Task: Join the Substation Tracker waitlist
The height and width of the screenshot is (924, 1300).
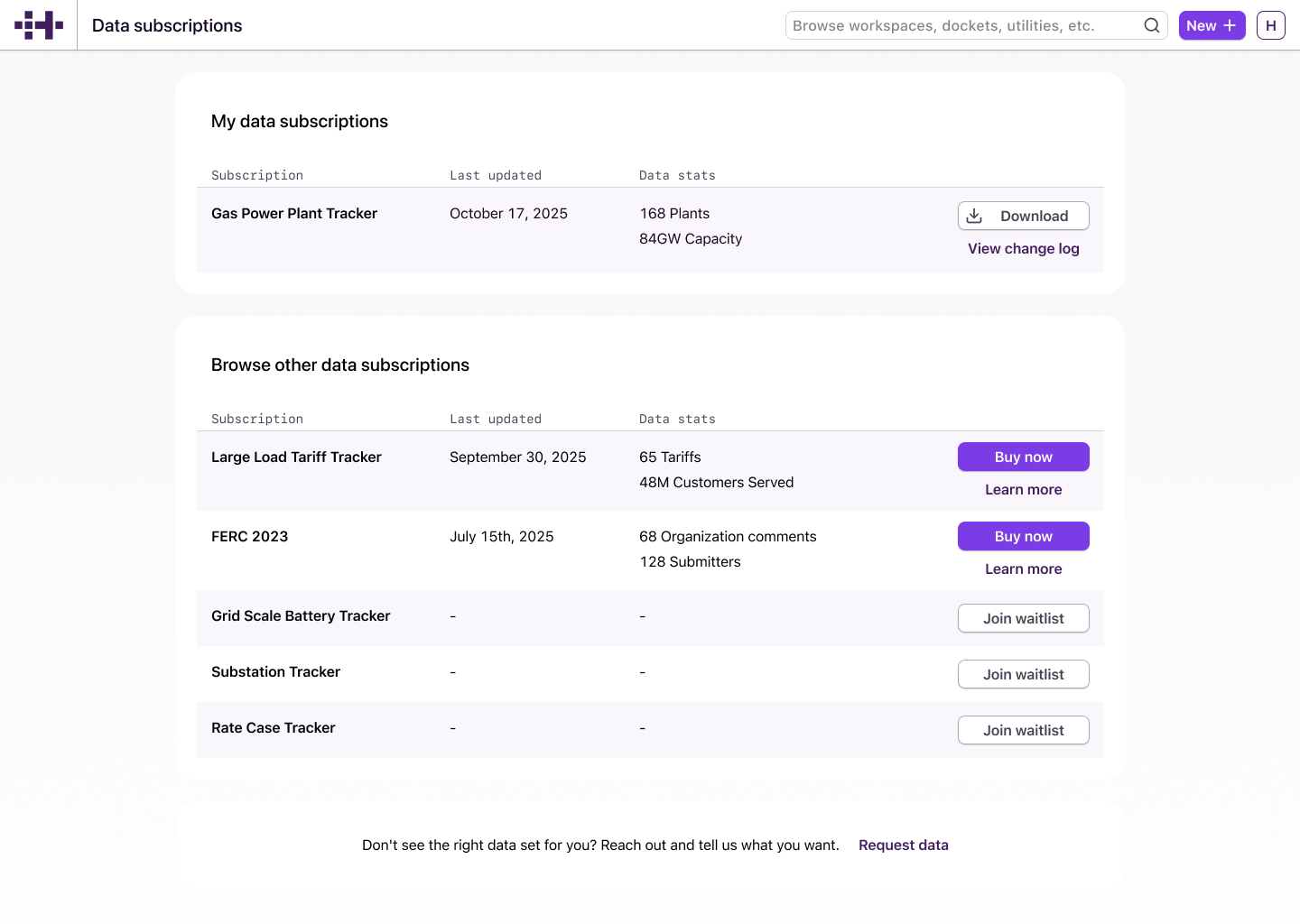Action: [1023, 674]
